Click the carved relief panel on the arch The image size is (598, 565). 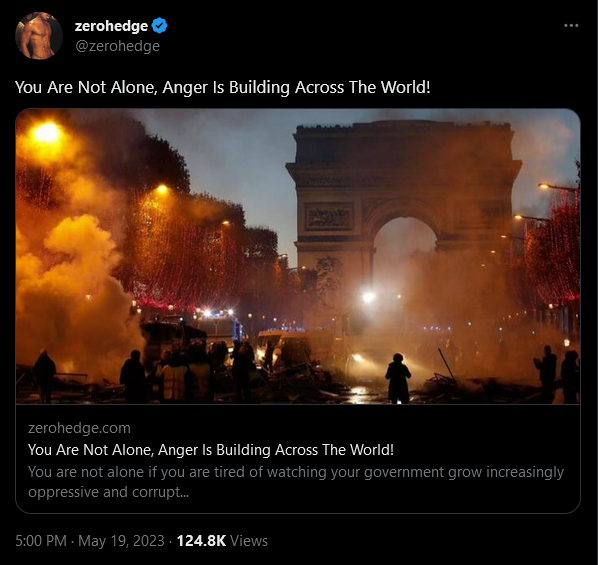[x=329, y=217]
